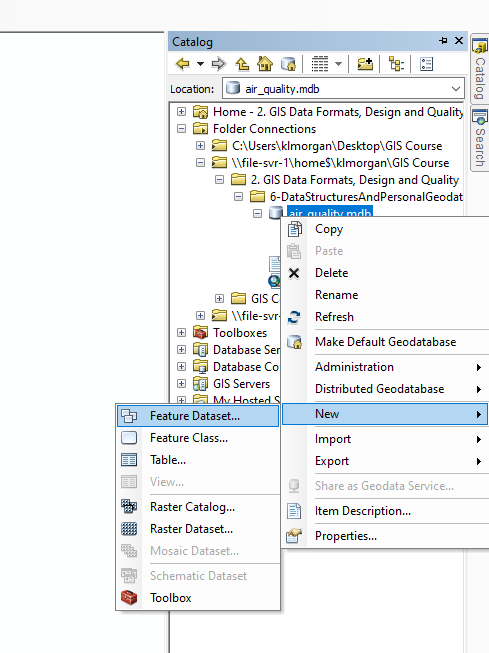Click the Options list icon in toolbar

point(427,64)
